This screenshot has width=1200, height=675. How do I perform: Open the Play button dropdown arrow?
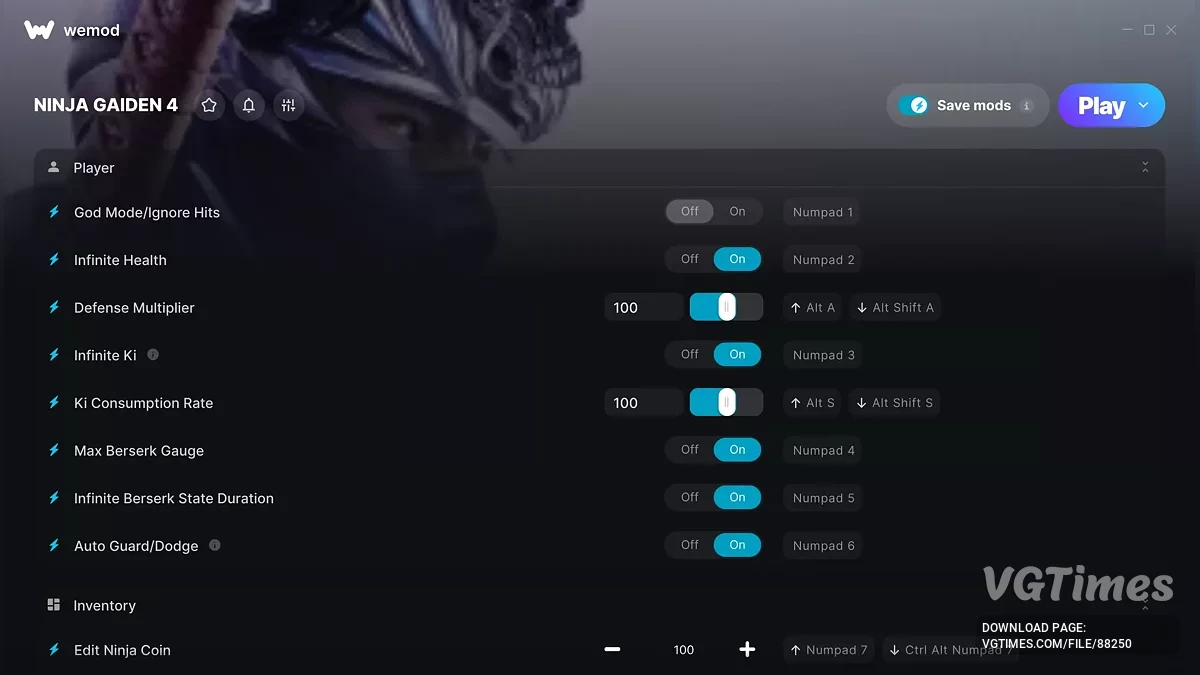1144,105
